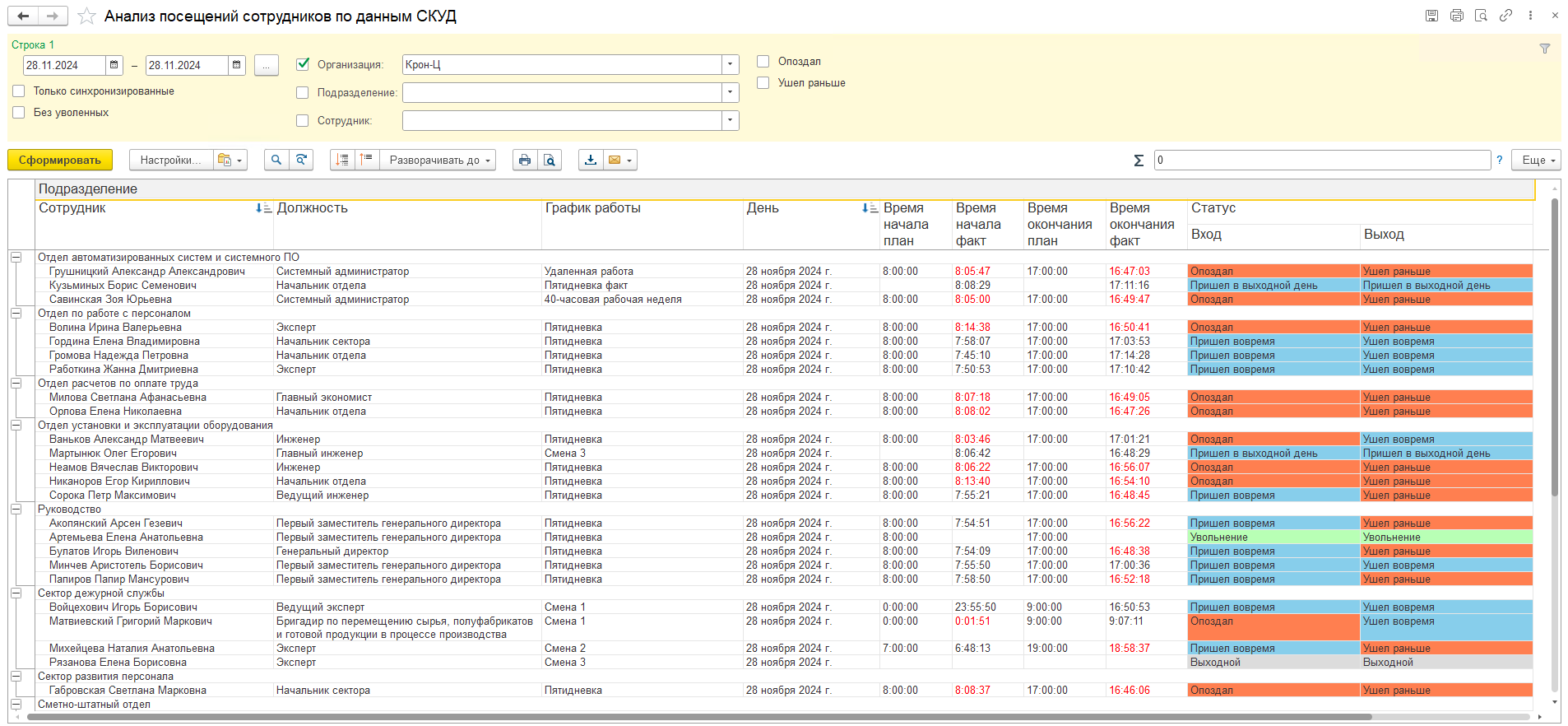1568x726 pixels.
Task: Click the save report download icon
Action: (x=591, y=161)
